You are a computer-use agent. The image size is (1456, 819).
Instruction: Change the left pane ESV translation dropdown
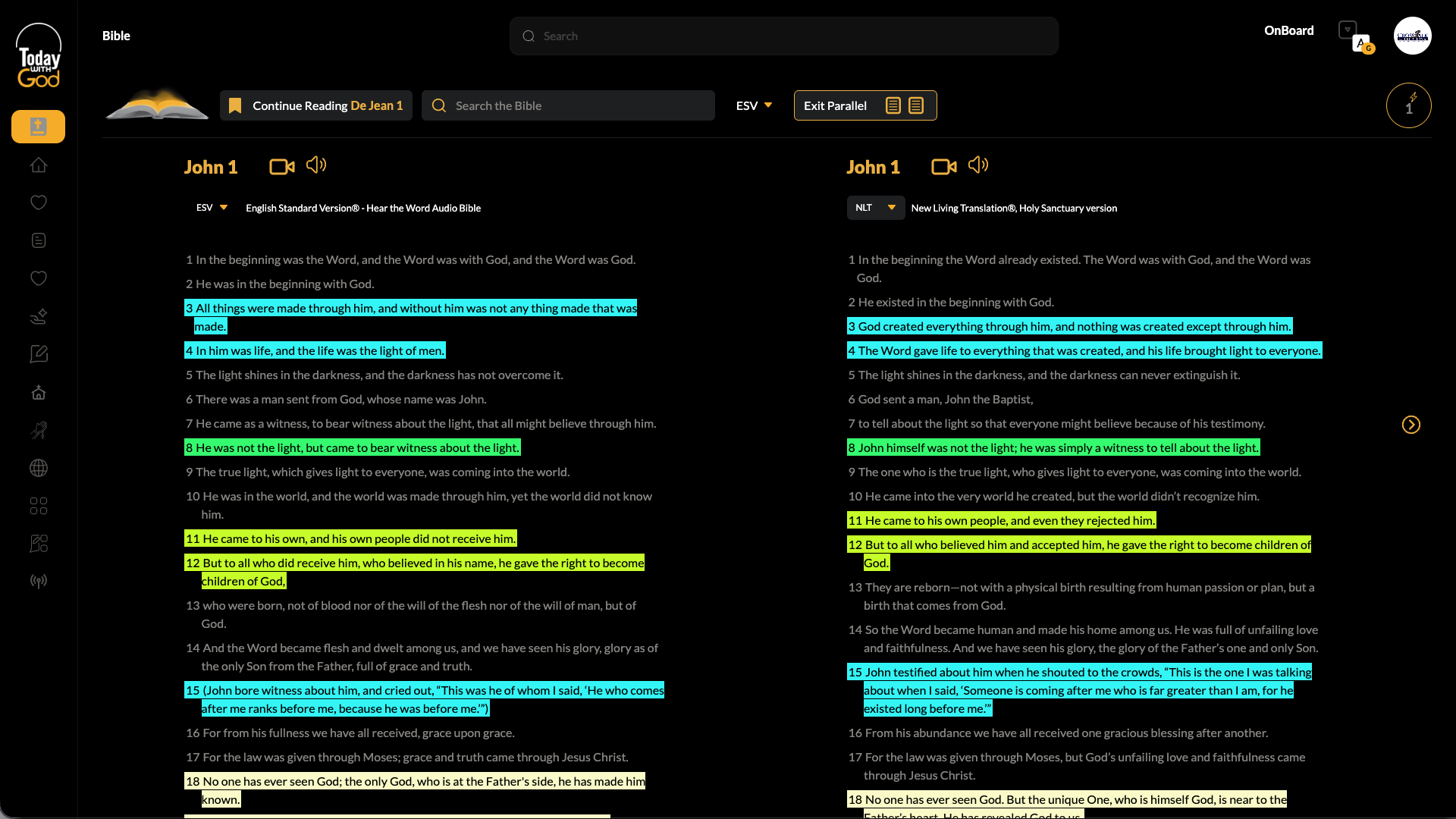(212, 208)
